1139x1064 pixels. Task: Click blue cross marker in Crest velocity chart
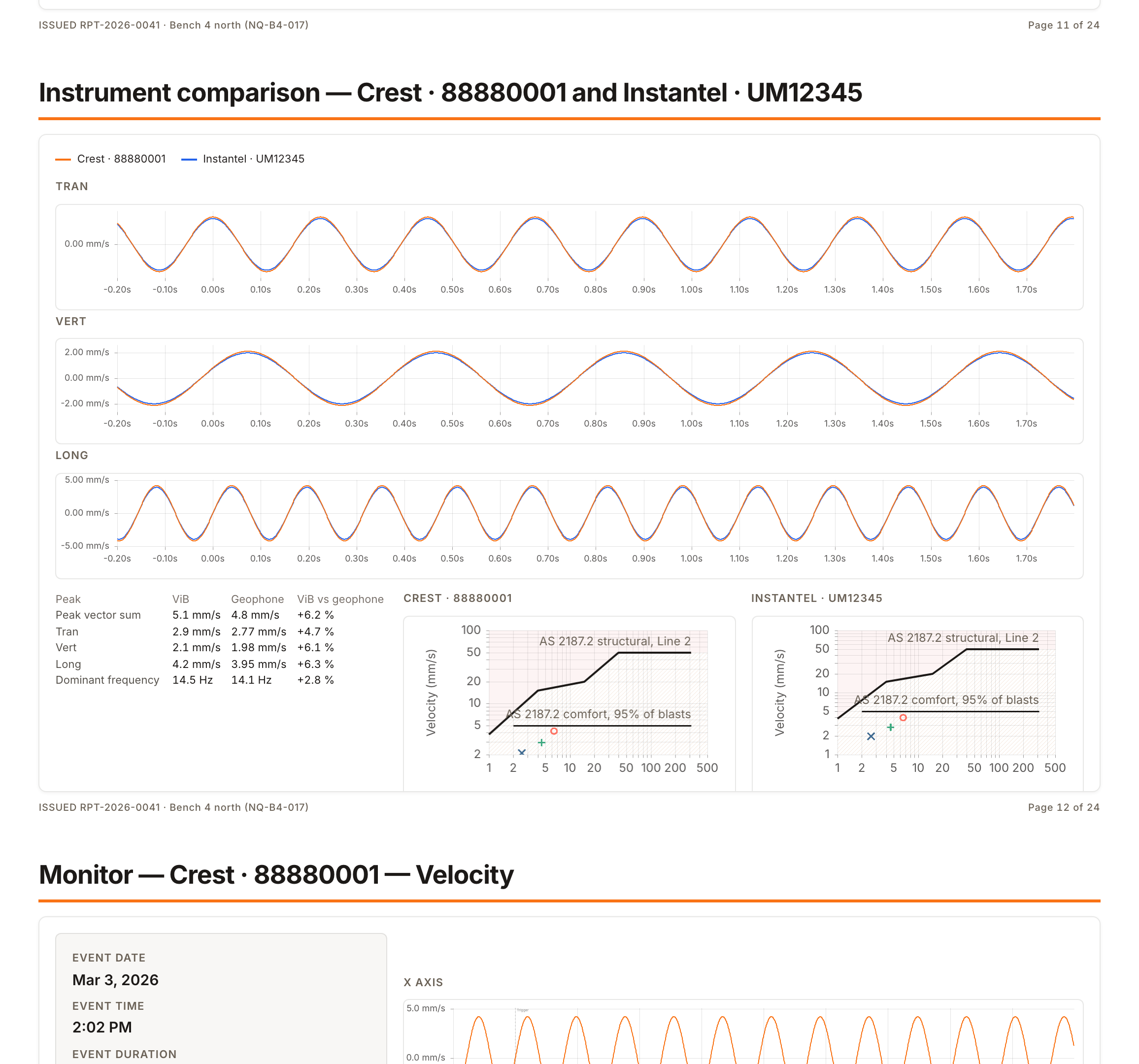click(x=521, y=752)
